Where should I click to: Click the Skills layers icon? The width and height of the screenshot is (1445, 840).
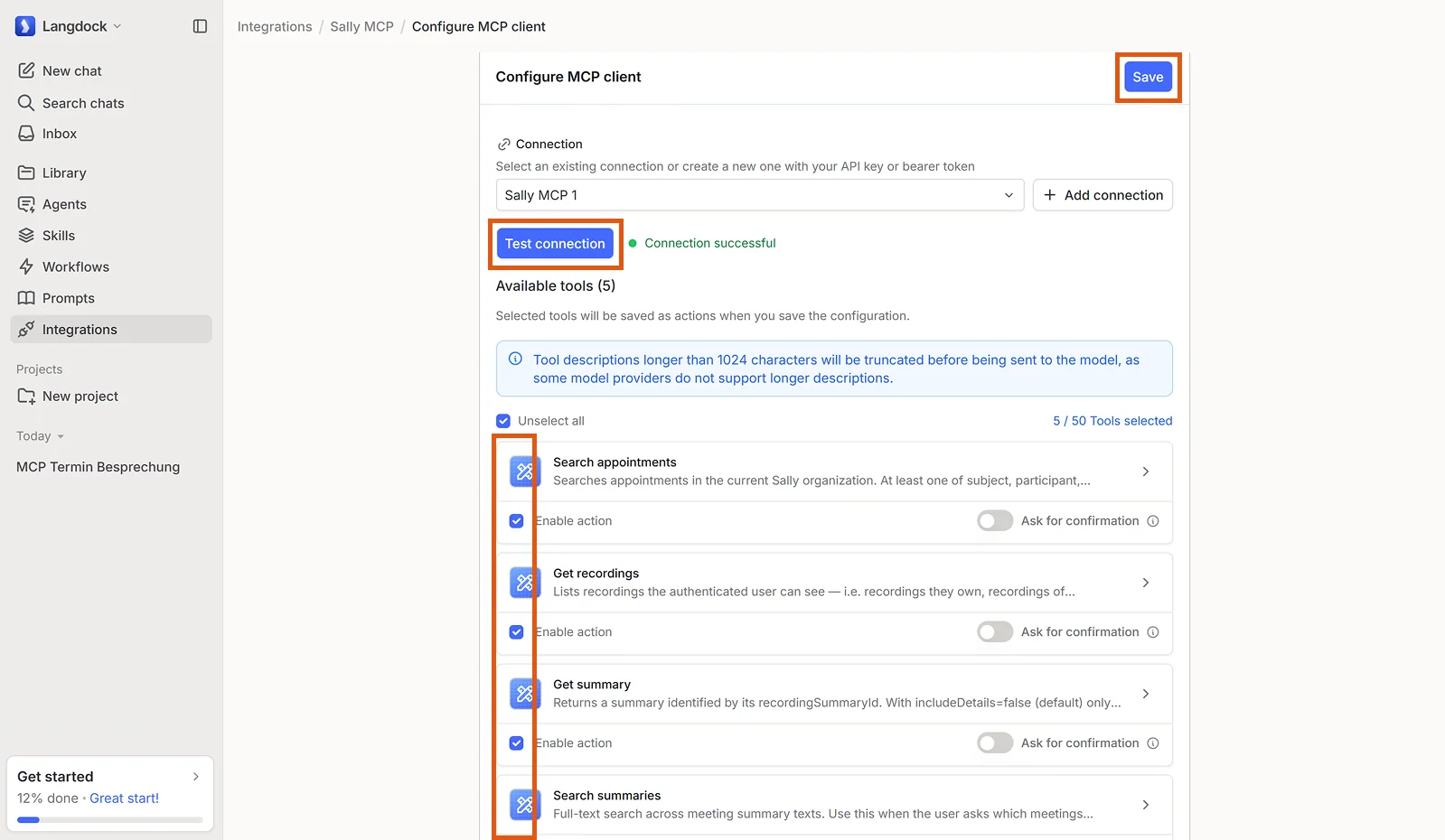pyautogui.click(x=26, y=236)
